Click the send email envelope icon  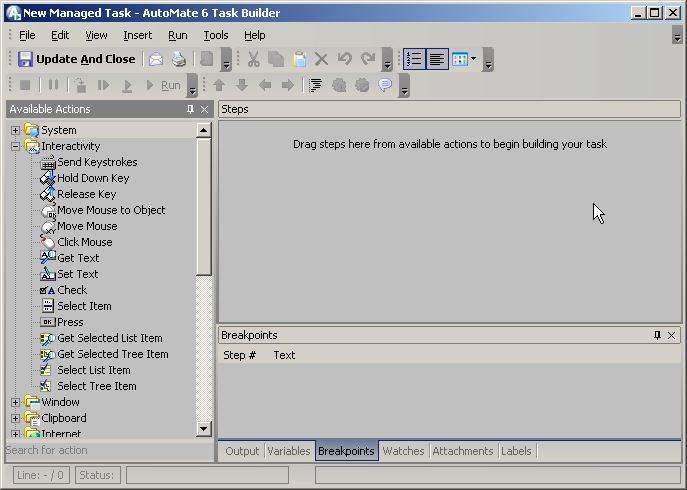[x=156, y=59]
